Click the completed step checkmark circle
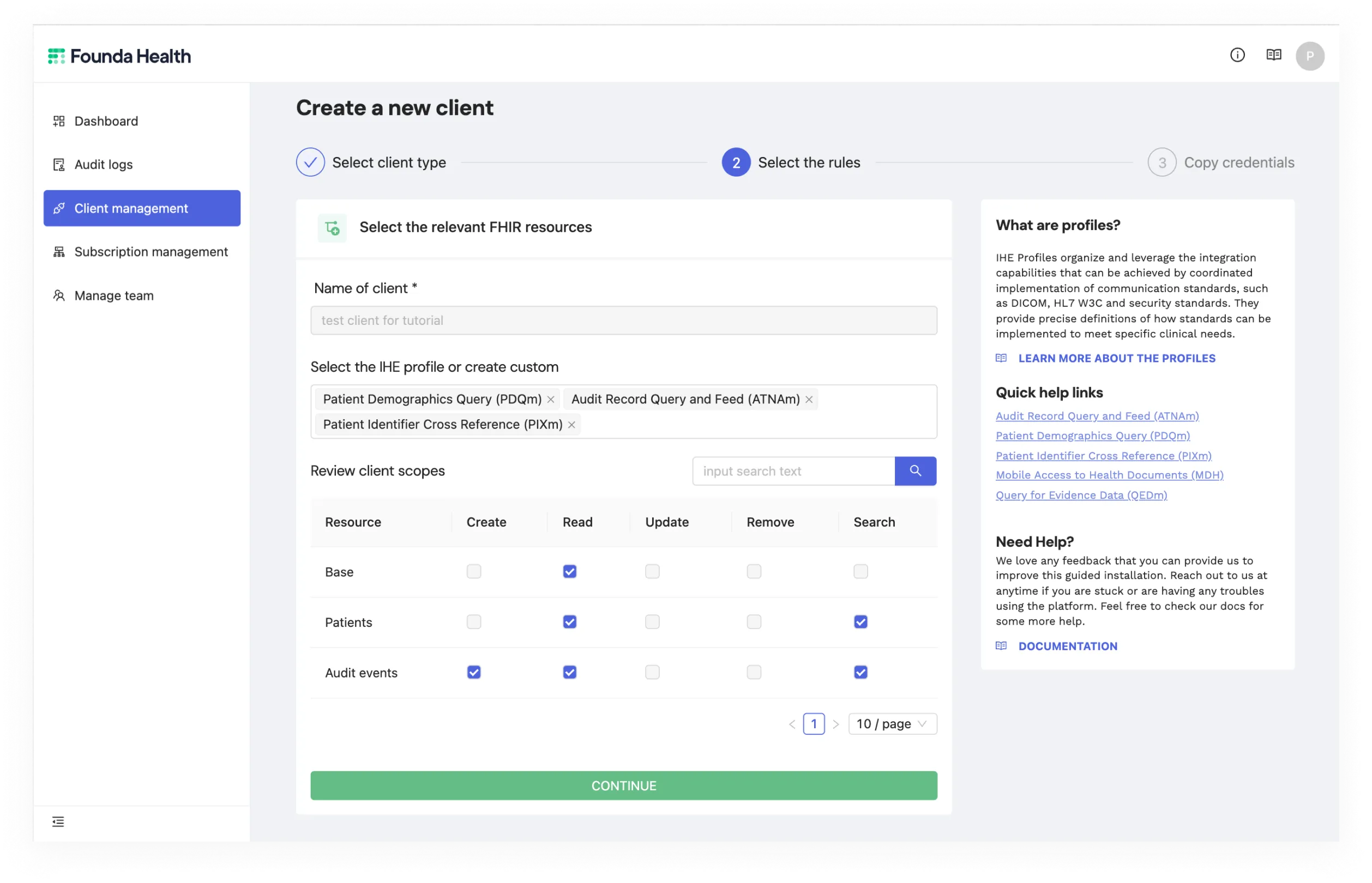The width and height of the screenshot is (1372, 883). [x=310, y=162]
